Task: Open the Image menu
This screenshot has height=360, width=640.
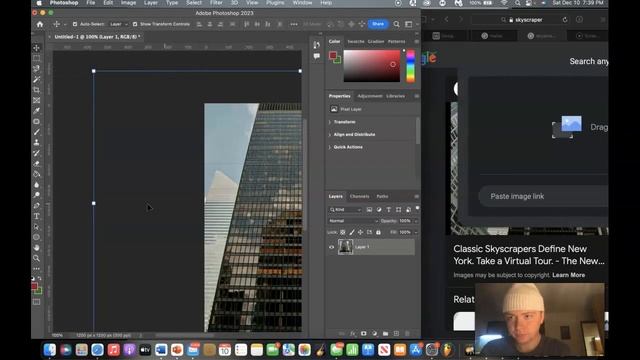Action: pyautogui.click(x=128, y=3)
